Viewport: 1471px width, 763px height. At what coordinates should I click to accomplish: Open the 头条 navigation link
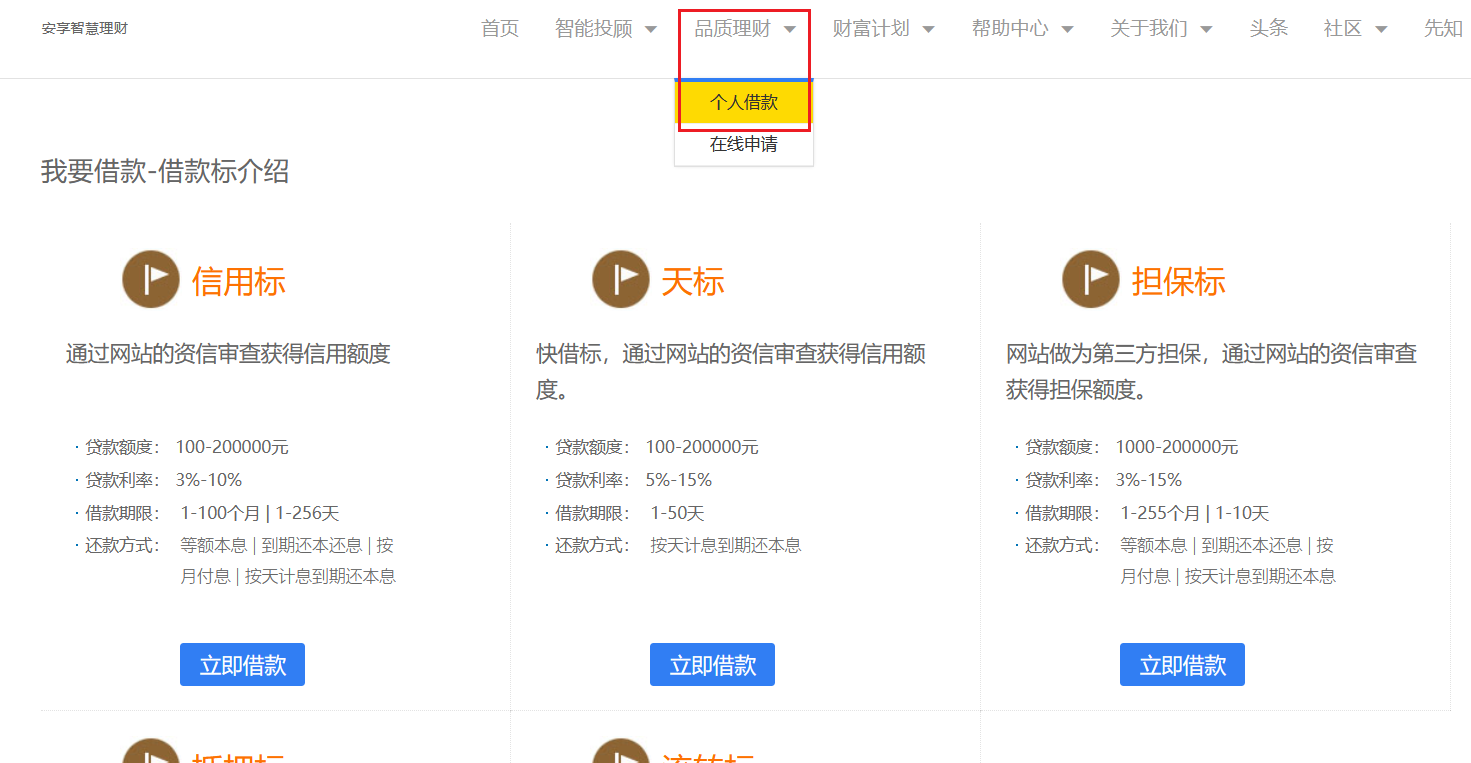[1268, 29]
